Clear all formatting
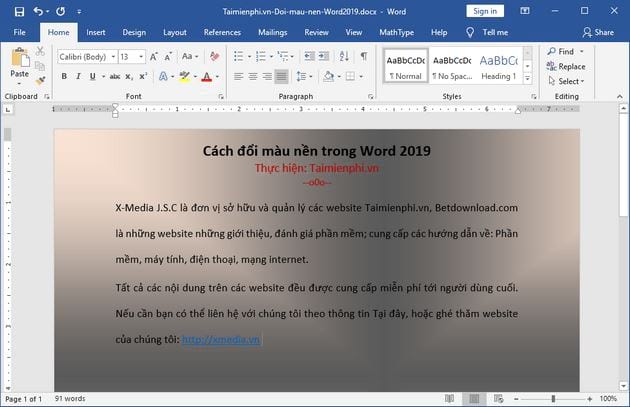630x407 pixels. (x=215, y=56)
